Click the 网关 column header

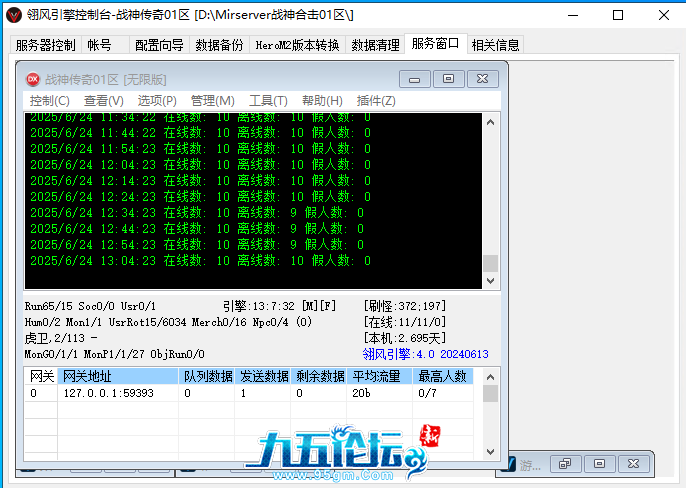(x=42, y=376)
